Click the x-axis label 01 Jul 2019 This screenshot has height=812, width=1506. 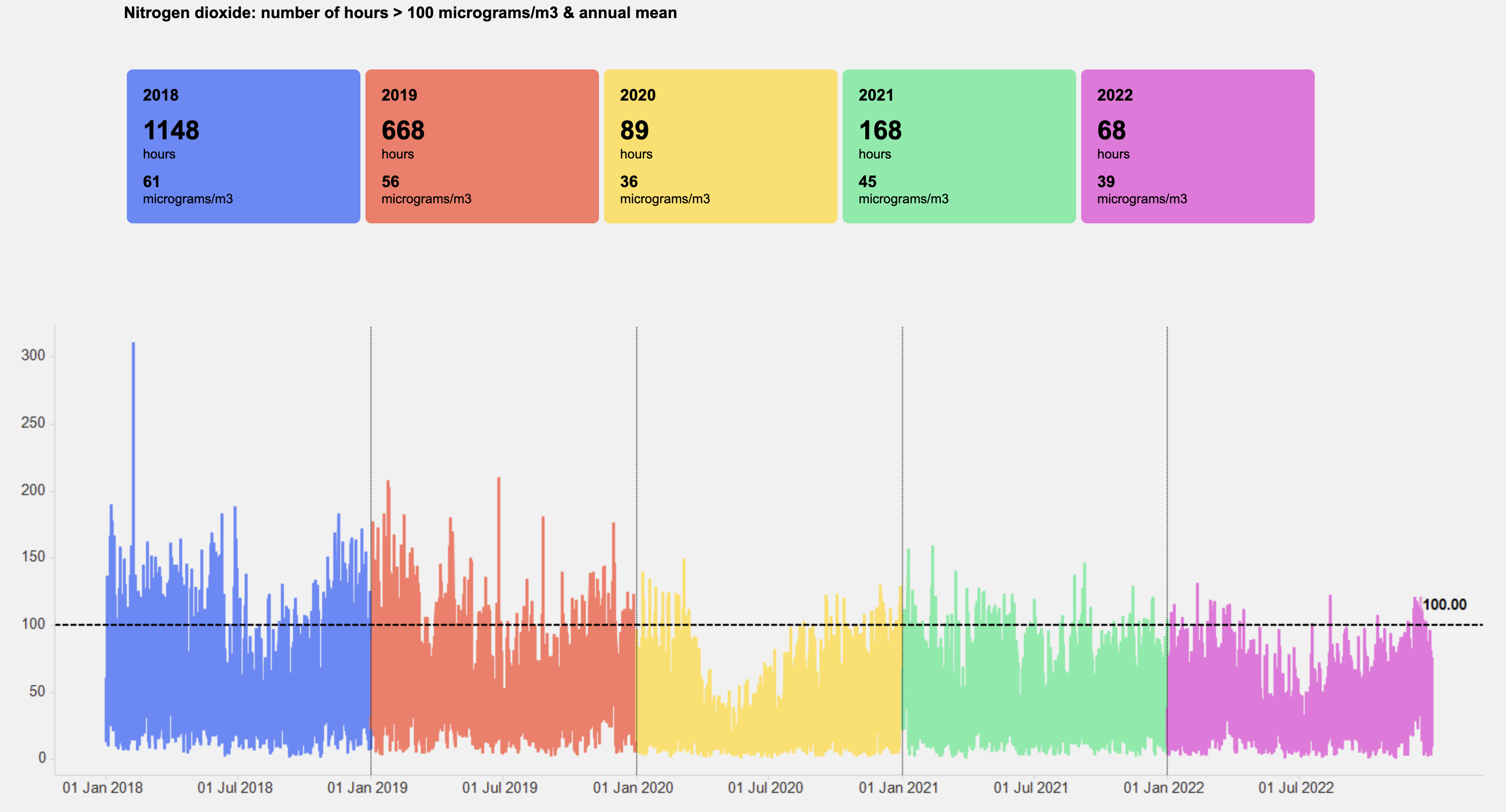(x=500, y=787)
